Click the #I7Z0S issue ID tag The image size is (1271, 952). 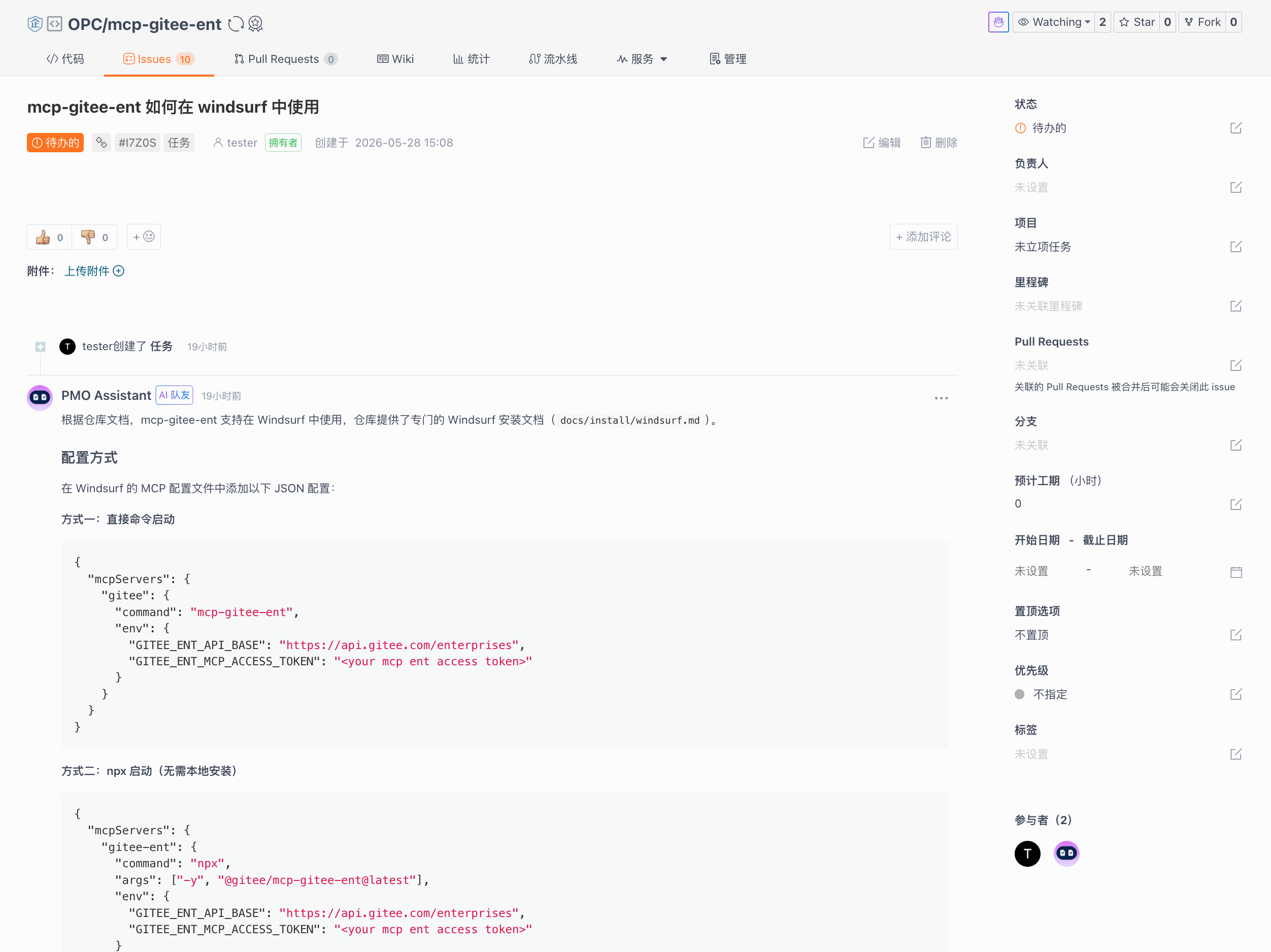(x=138, y=143)
